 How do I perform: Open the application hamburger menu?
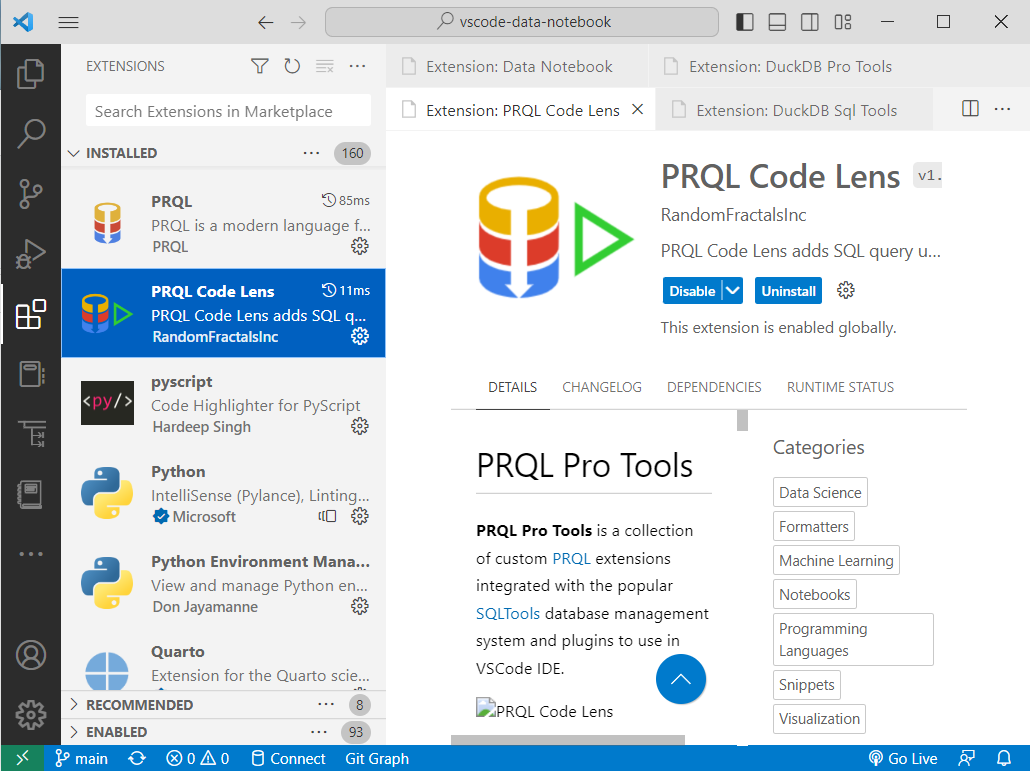(x=68, y=22)
